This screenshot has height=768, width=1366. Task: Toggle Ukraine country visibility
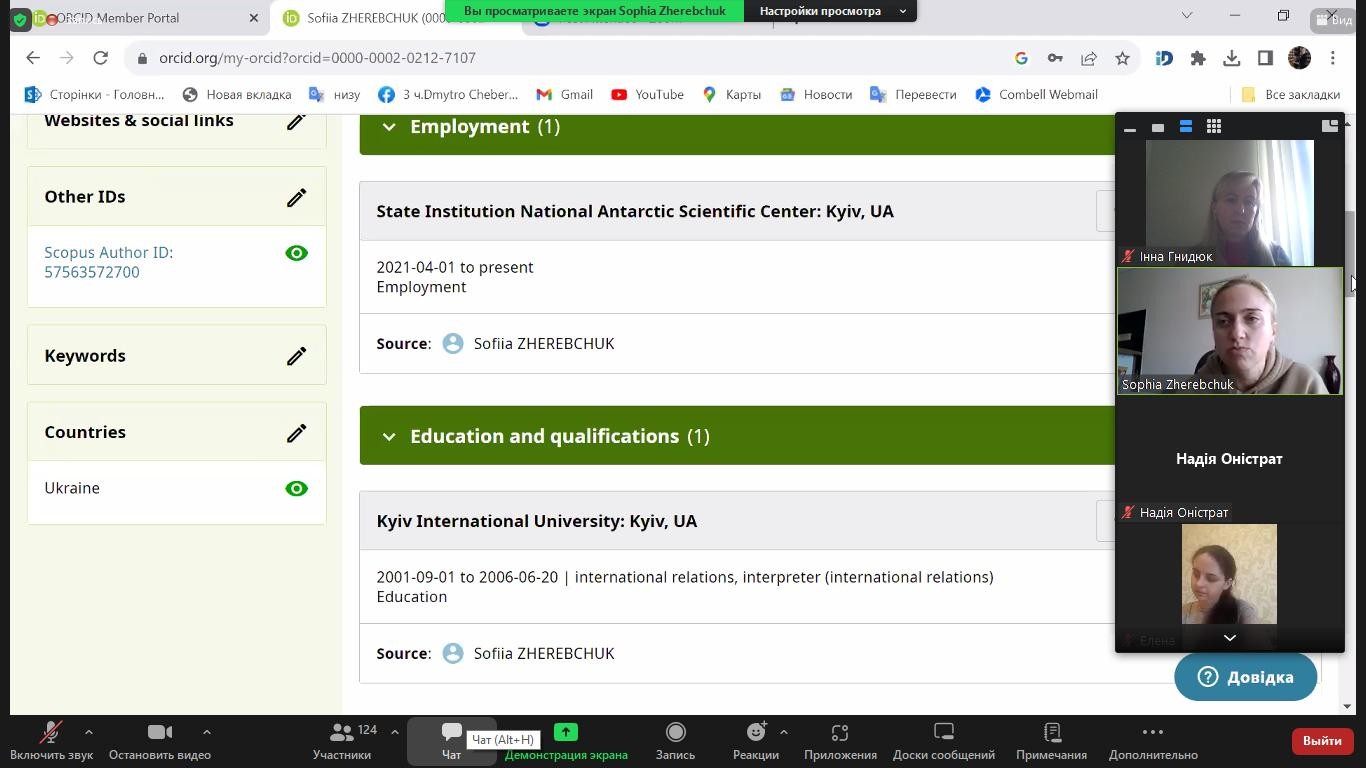[x=296, y=488]
